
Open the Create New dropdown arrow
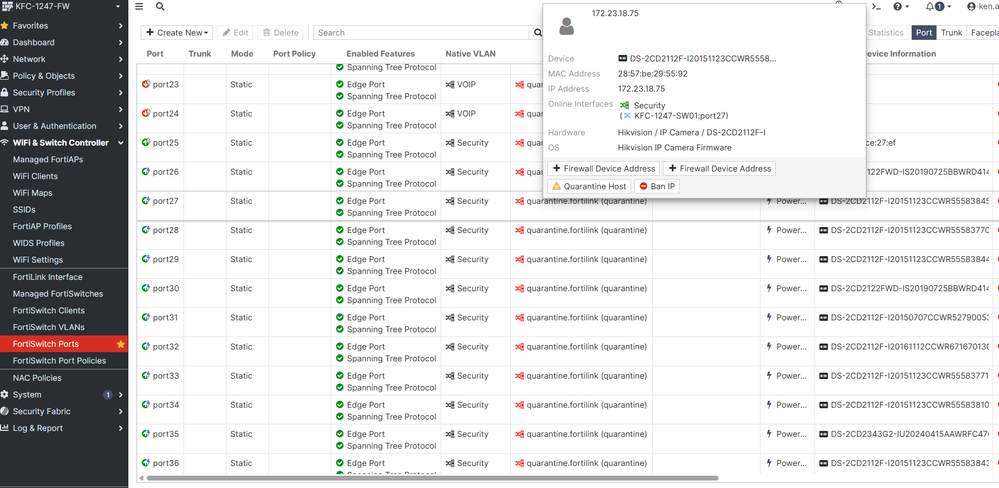pyautogui.click(x=208, y=32)
